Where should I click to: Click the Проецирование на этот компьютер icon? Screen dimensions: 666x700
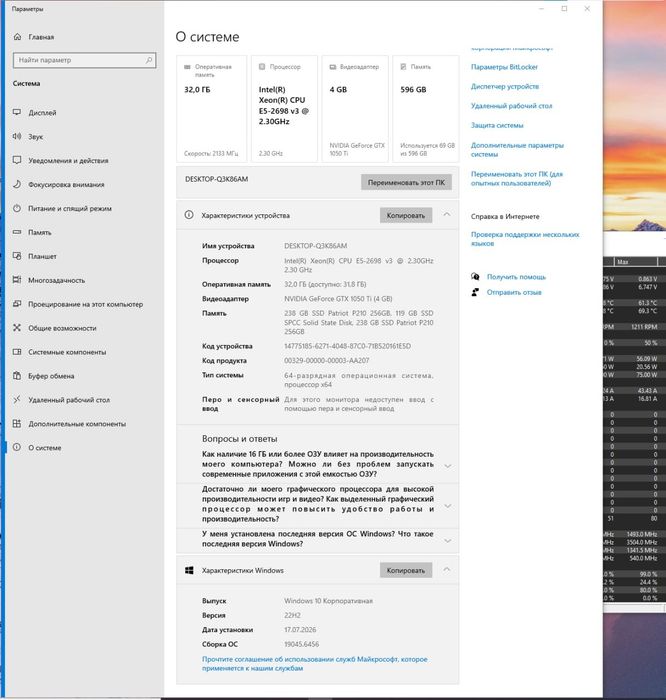coord(17,304)
